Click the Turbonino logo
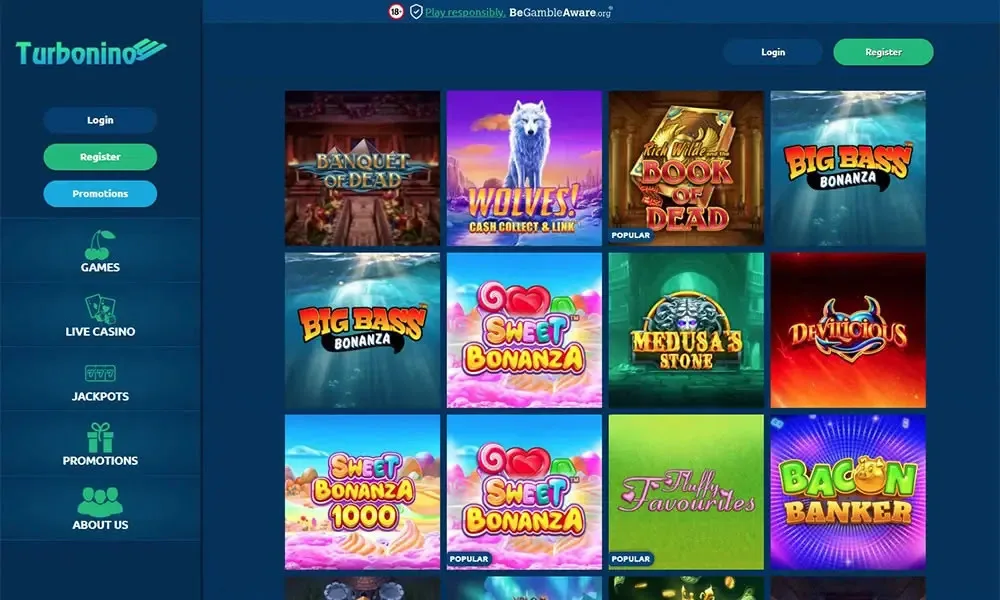The width and height of the screenshot is (1000, 600). [x=91, y=52]
